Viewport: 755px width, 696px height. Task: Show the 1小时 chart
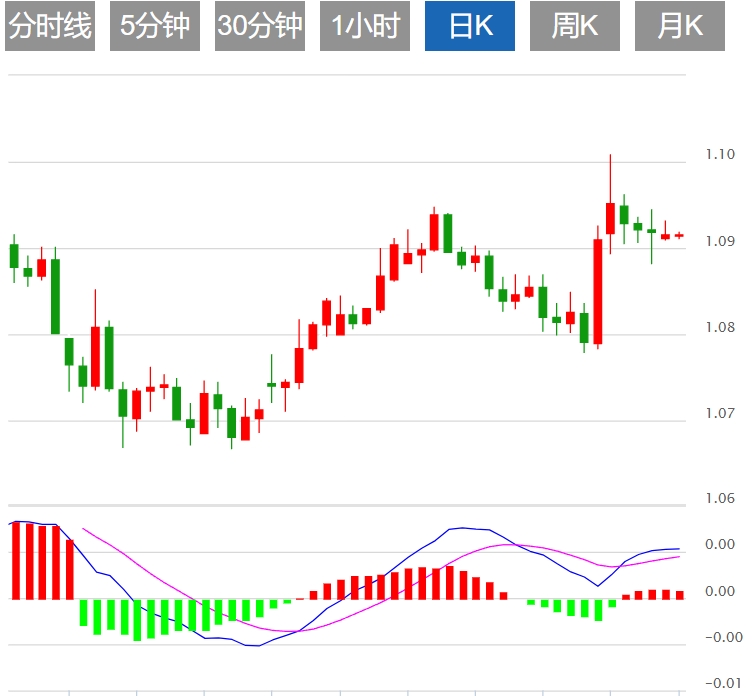click(365, 26)
